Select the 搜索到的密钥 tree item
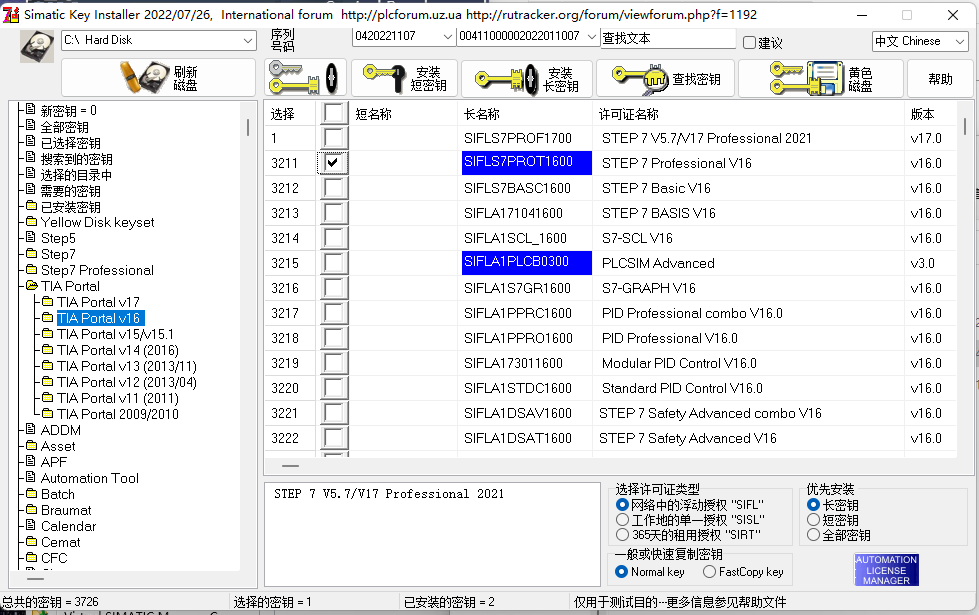979x615 pixels. [77, 159]
